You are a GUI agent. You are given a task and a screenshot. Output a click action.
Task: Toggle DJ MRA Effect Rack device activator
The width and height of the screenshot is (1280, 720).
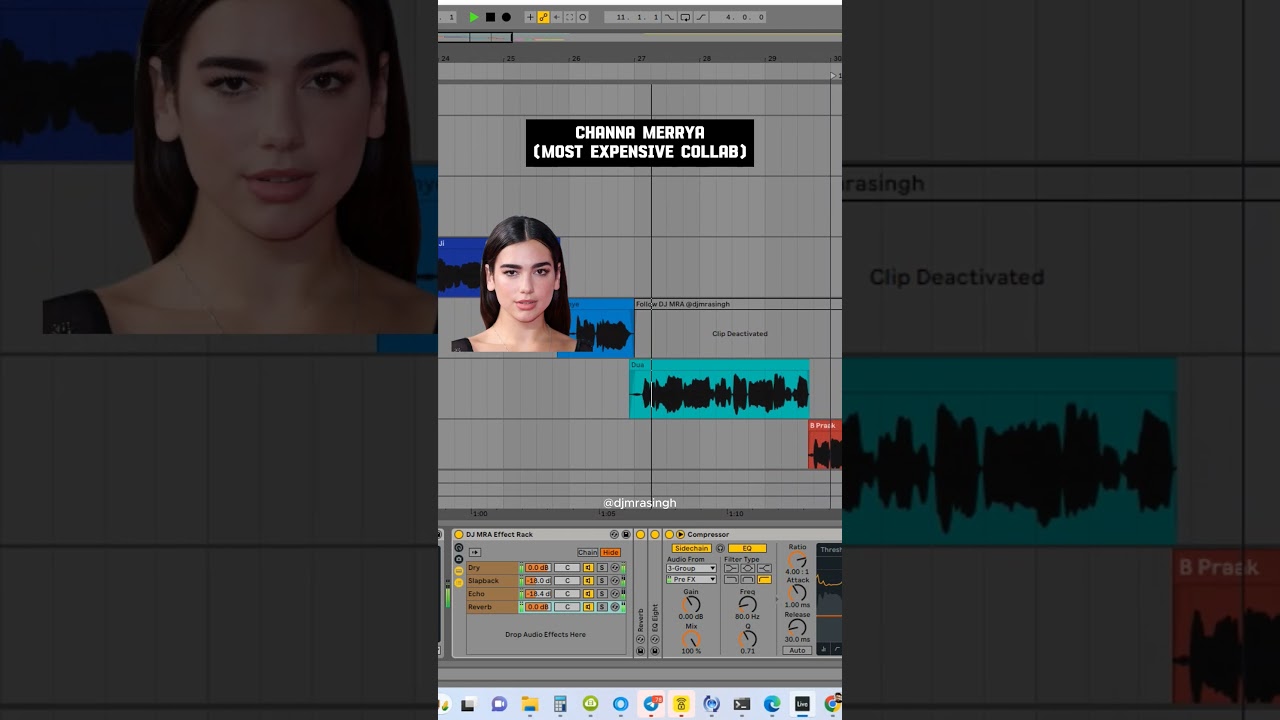(459, 534)
